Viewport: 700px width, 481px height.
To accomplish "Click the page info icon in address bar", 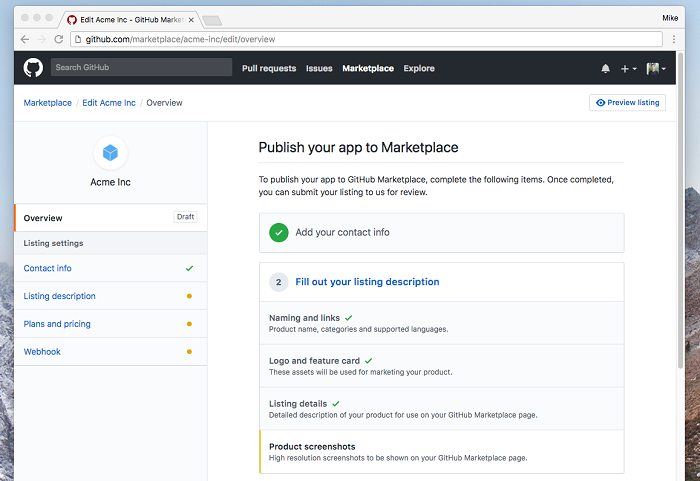I will coord(78,39).
